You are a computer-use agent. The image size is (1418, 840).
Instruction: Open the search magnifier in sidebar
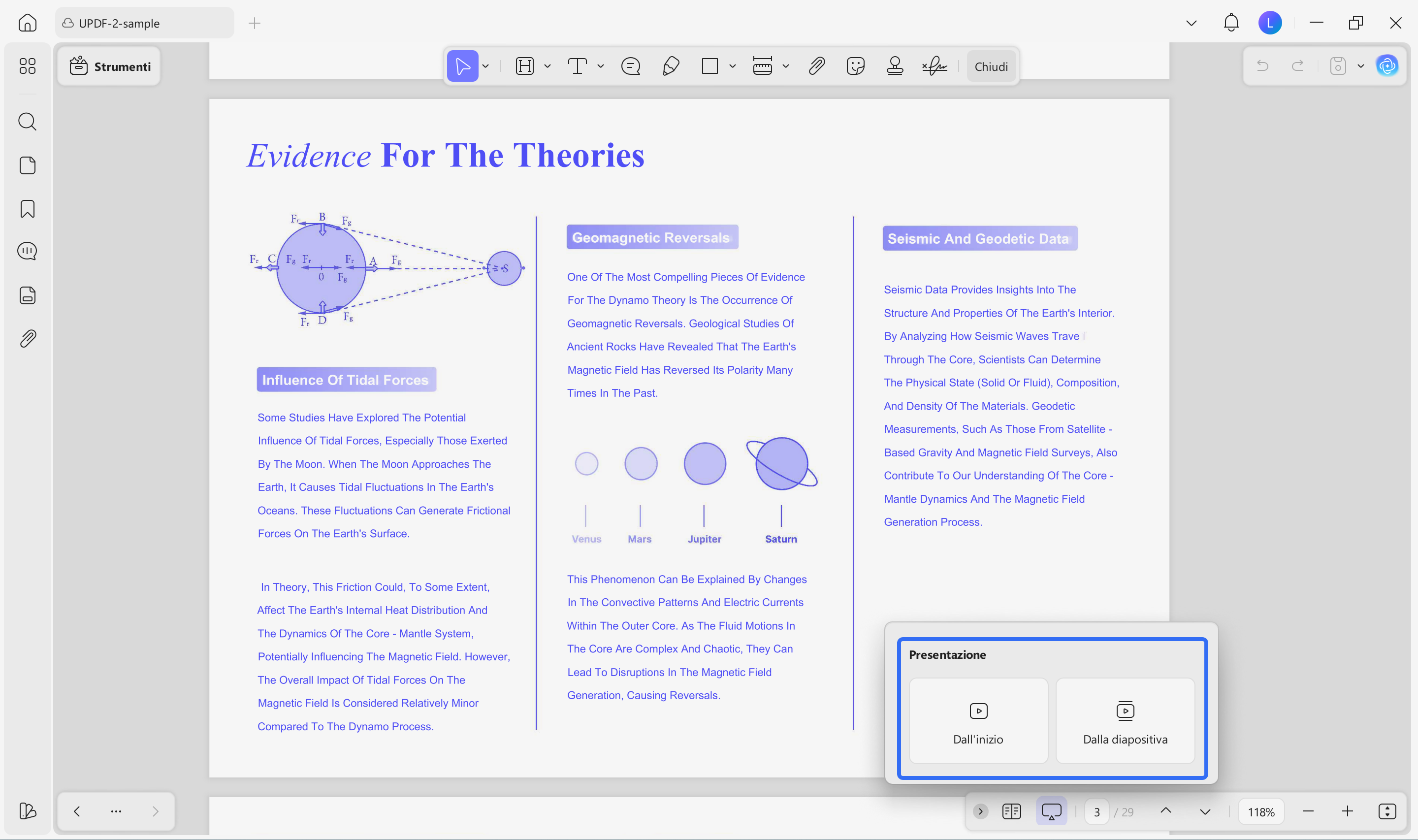[x=27, y=121]
